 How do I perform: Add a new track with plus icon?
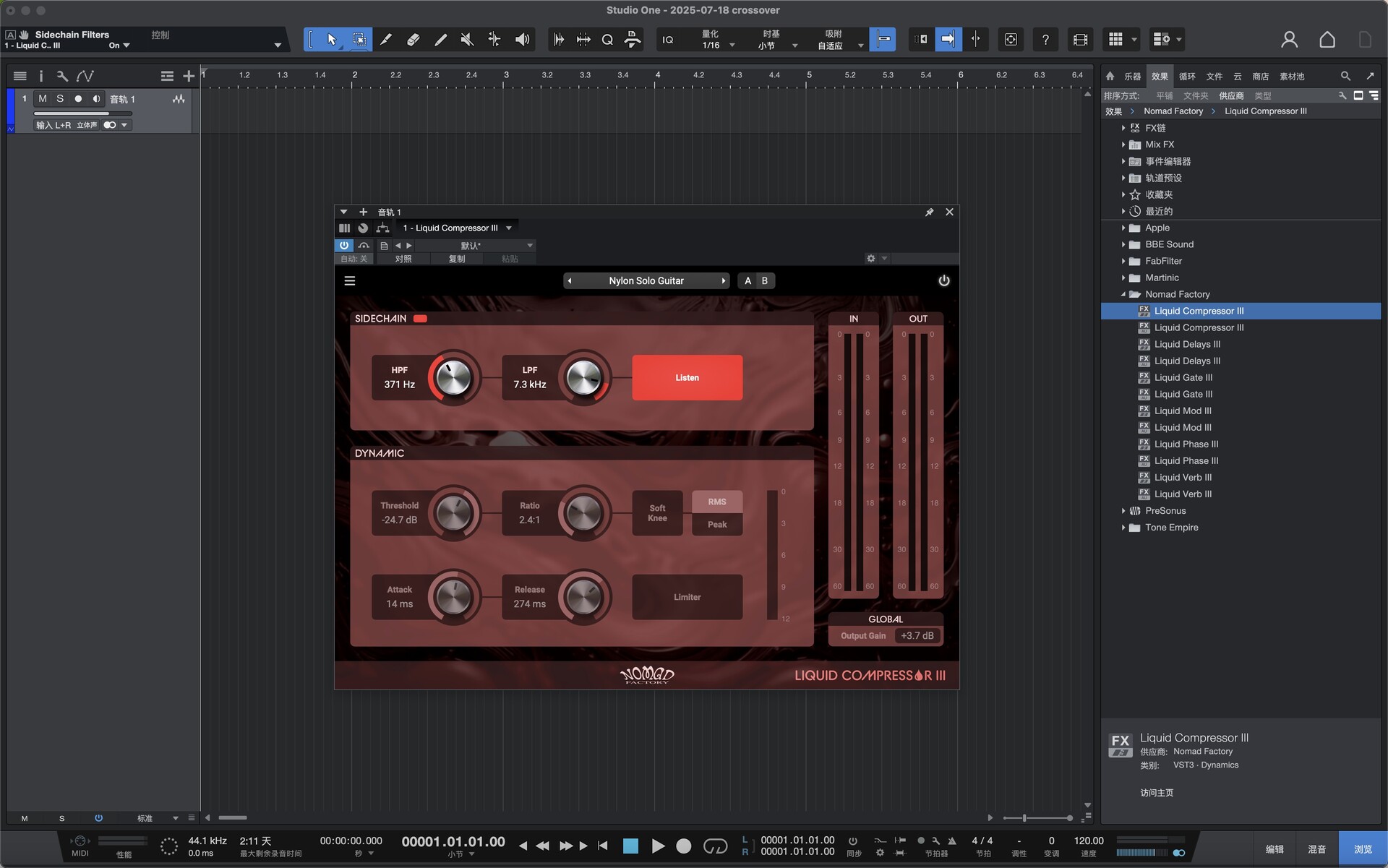(x=189, y=76)
